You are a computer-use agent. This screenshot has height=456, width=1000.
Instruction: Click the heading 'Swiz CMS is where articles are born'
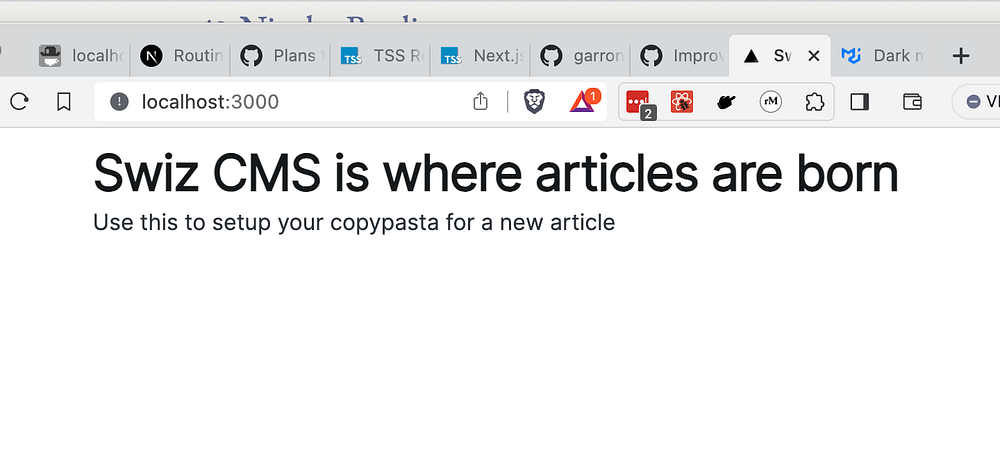[496, 173]
